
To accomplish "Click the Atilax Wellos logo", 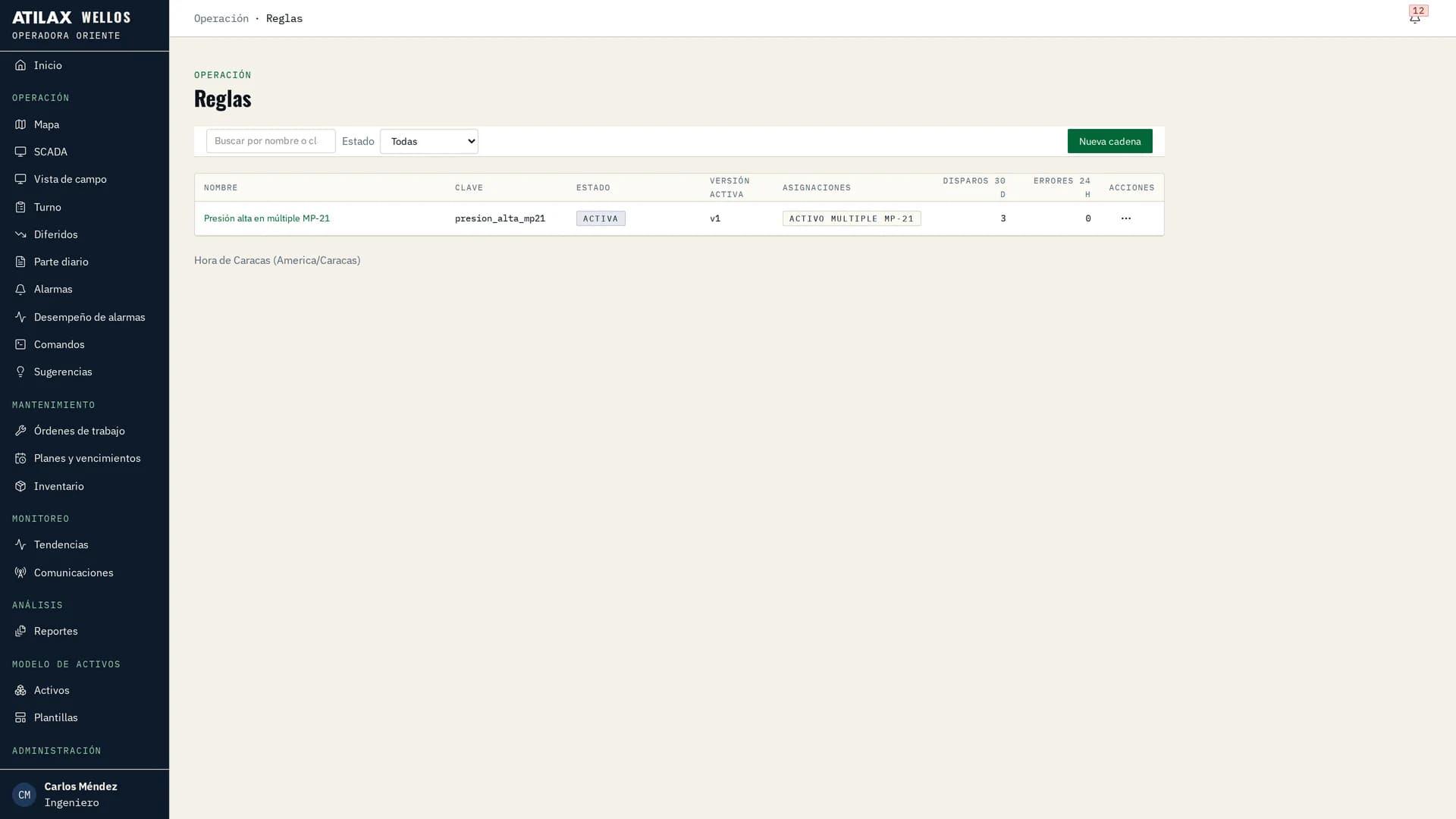I will [71, 17].
